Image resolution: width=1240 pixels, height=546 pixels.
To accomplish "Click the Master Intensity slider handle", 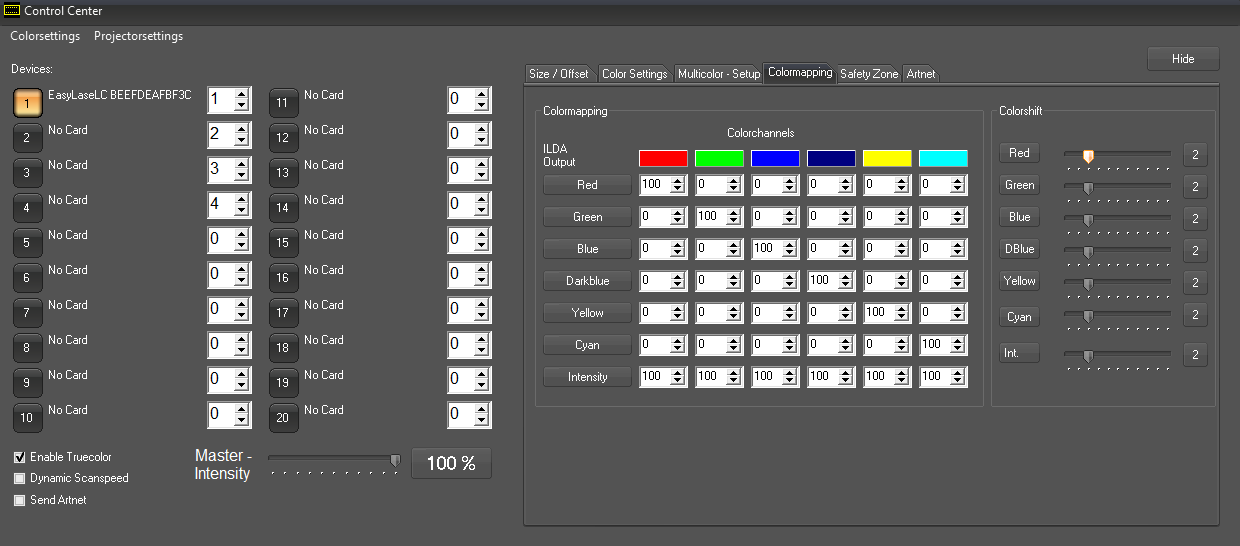I will [x=395, y=460].
